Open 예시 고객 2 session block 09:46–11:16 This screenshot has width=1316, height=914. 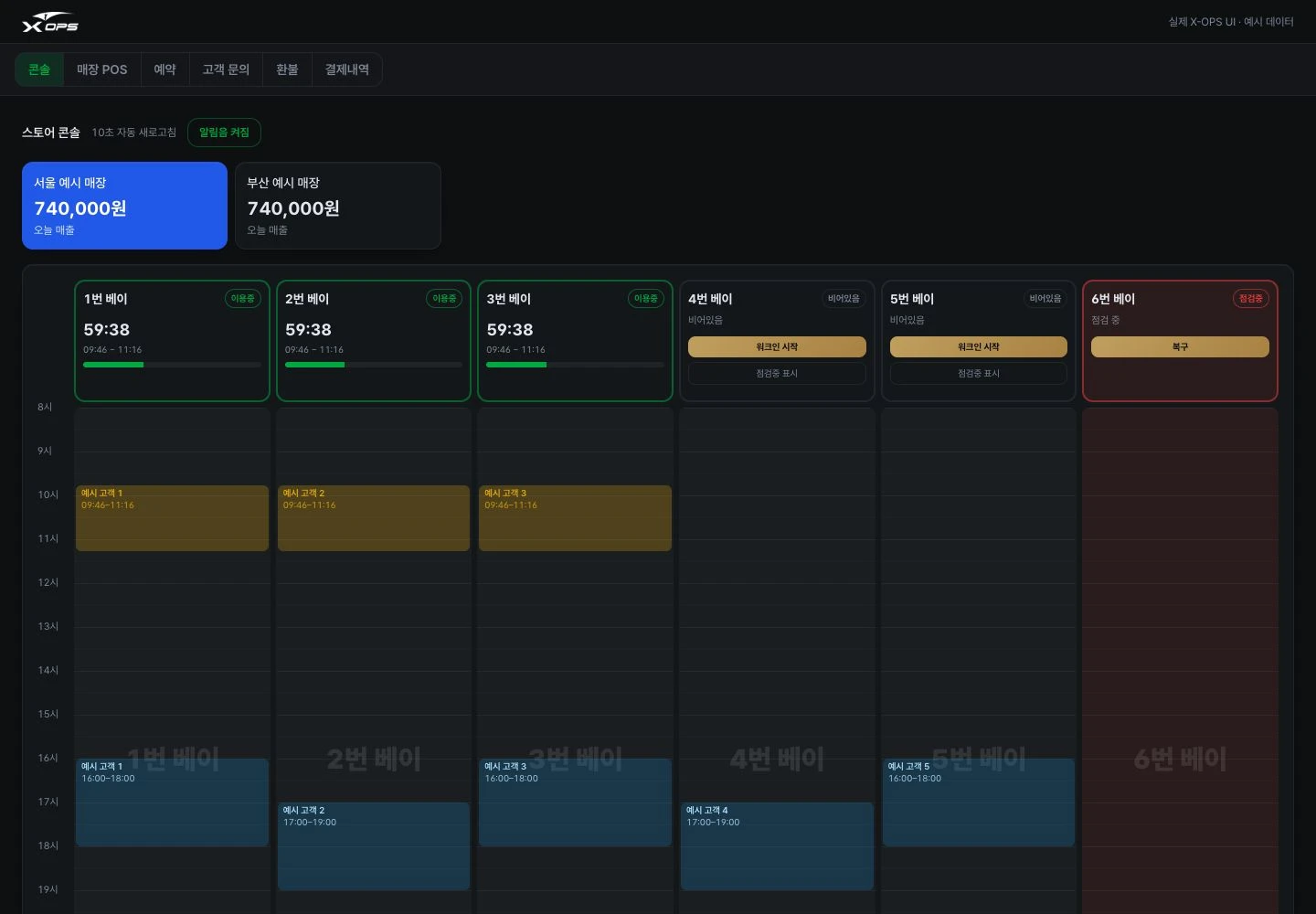tap(374, 518)
